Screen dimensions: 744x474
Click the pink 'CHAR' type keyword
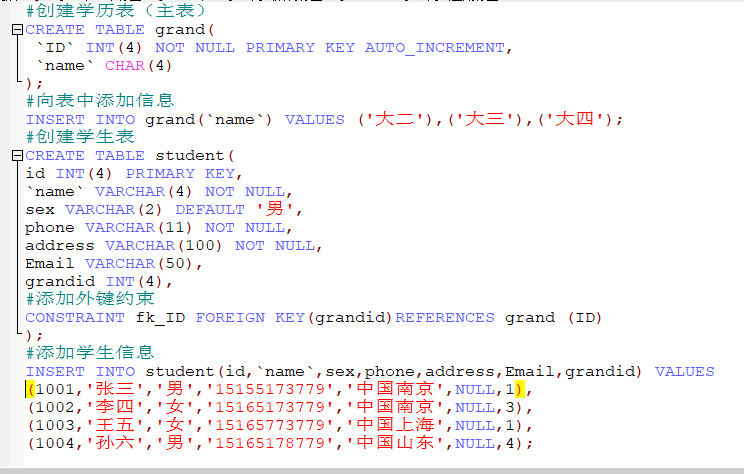(x=125, y=65)
